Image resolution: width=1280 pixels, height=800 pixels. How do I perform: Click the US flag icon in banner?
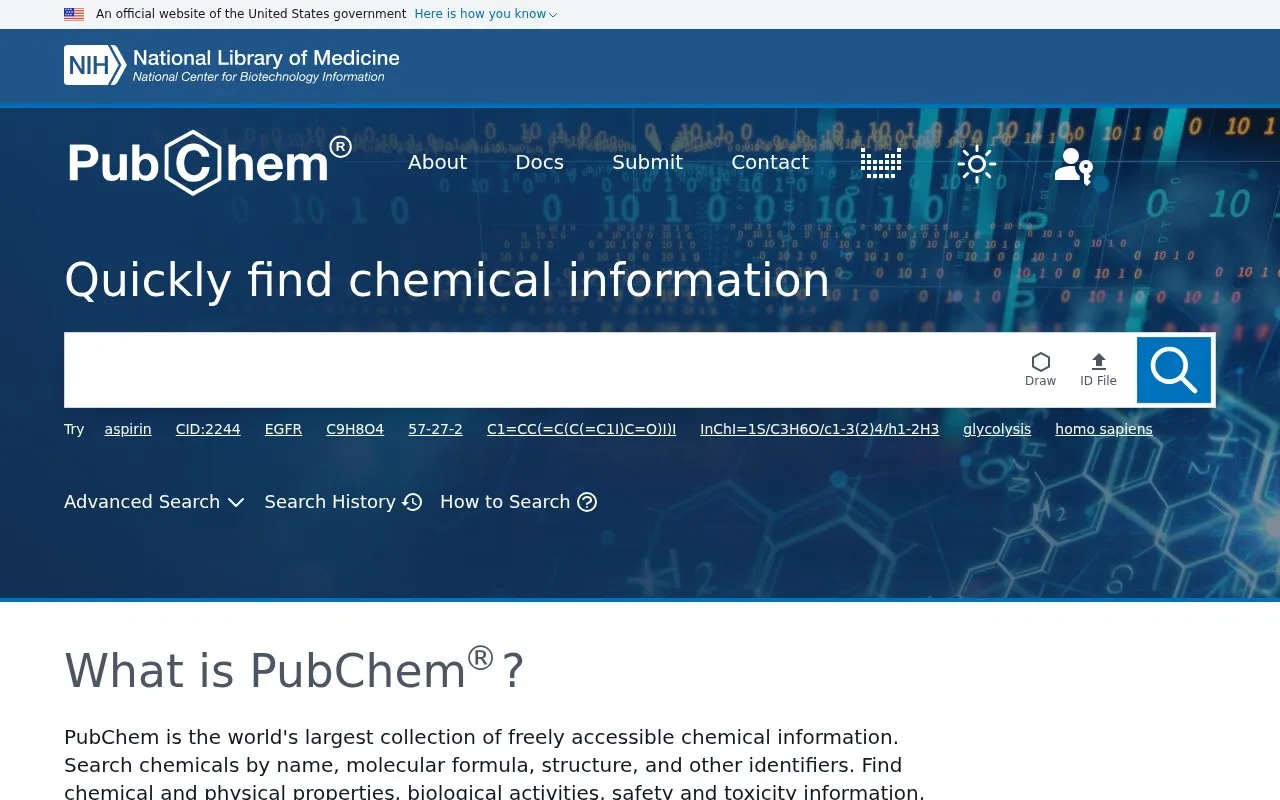coord(74,14)
